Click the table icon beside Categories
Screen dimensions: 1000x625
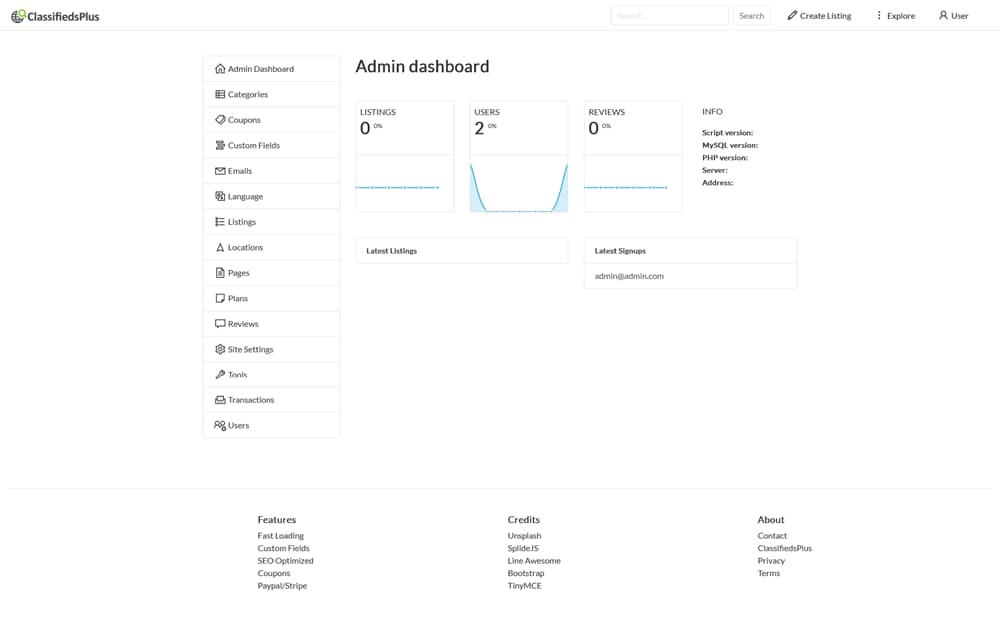(x=220, y=95)
